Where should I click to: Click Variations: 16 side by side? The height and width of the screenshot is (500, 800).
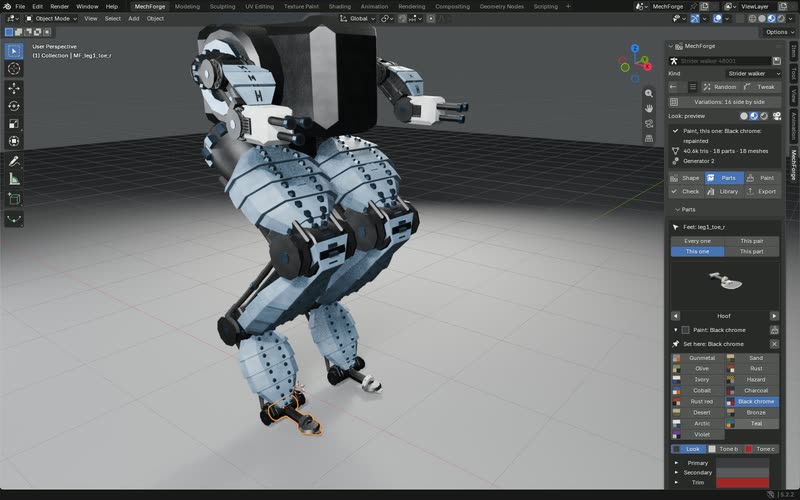[x=724, y=102]
